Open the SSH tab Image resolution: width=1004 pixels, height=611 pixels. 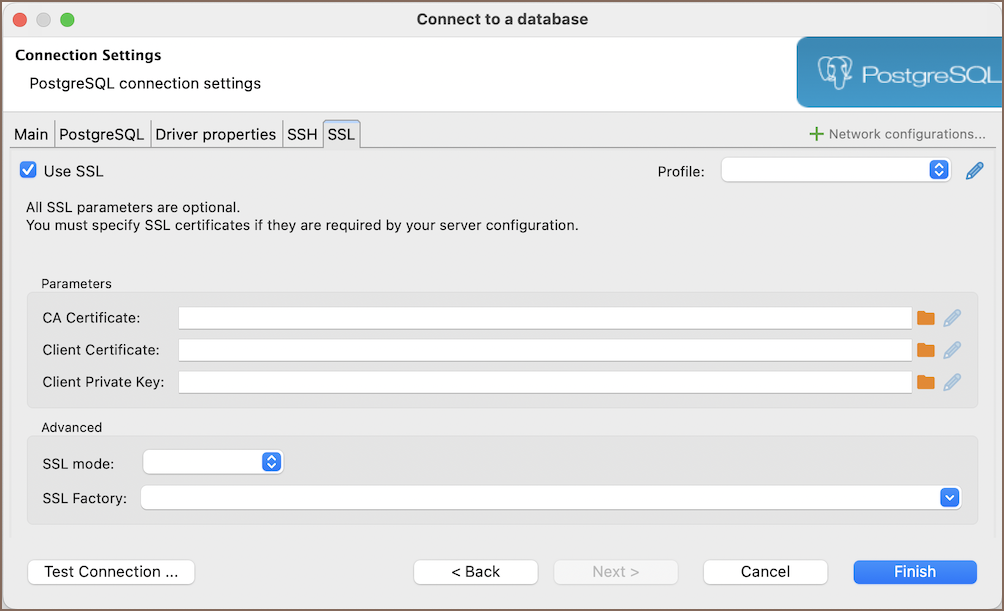tap(302, 134)
